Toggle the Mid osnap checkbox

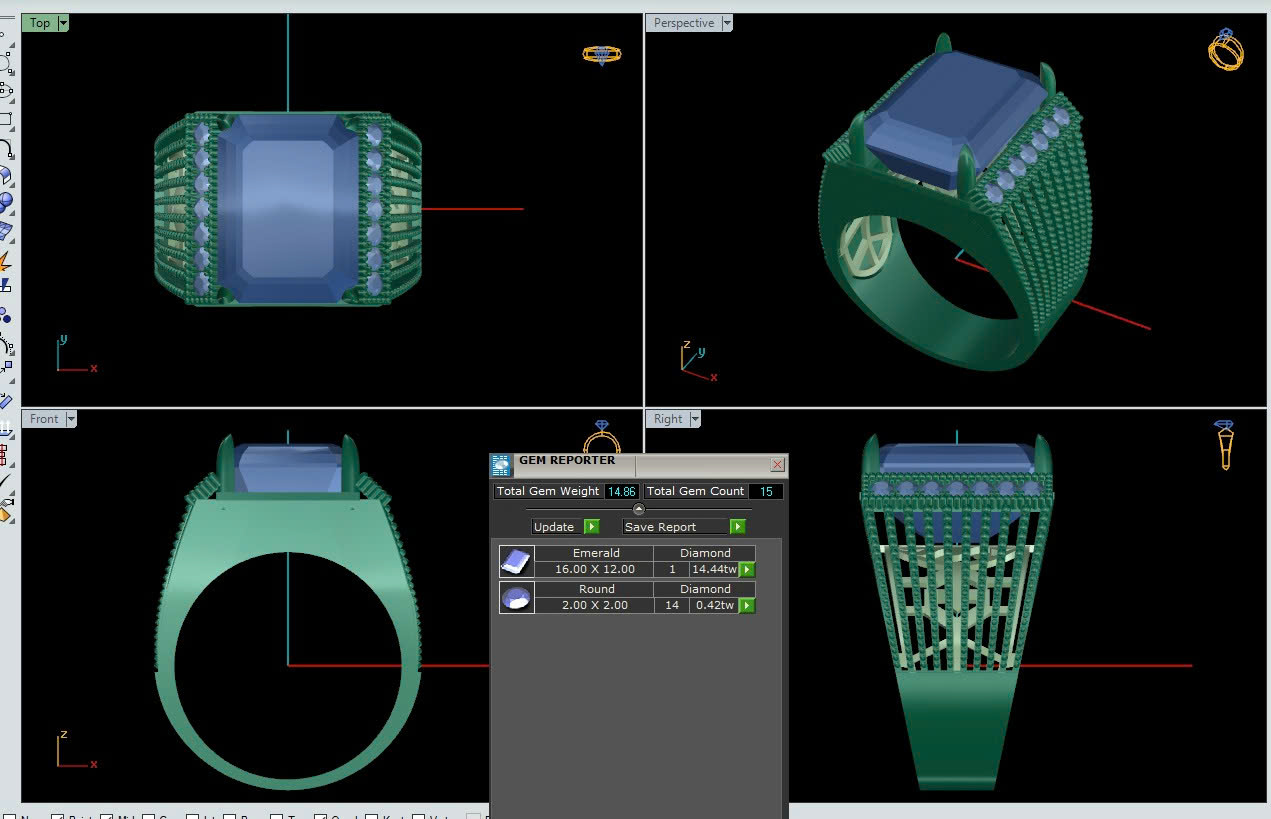(107, 816)
